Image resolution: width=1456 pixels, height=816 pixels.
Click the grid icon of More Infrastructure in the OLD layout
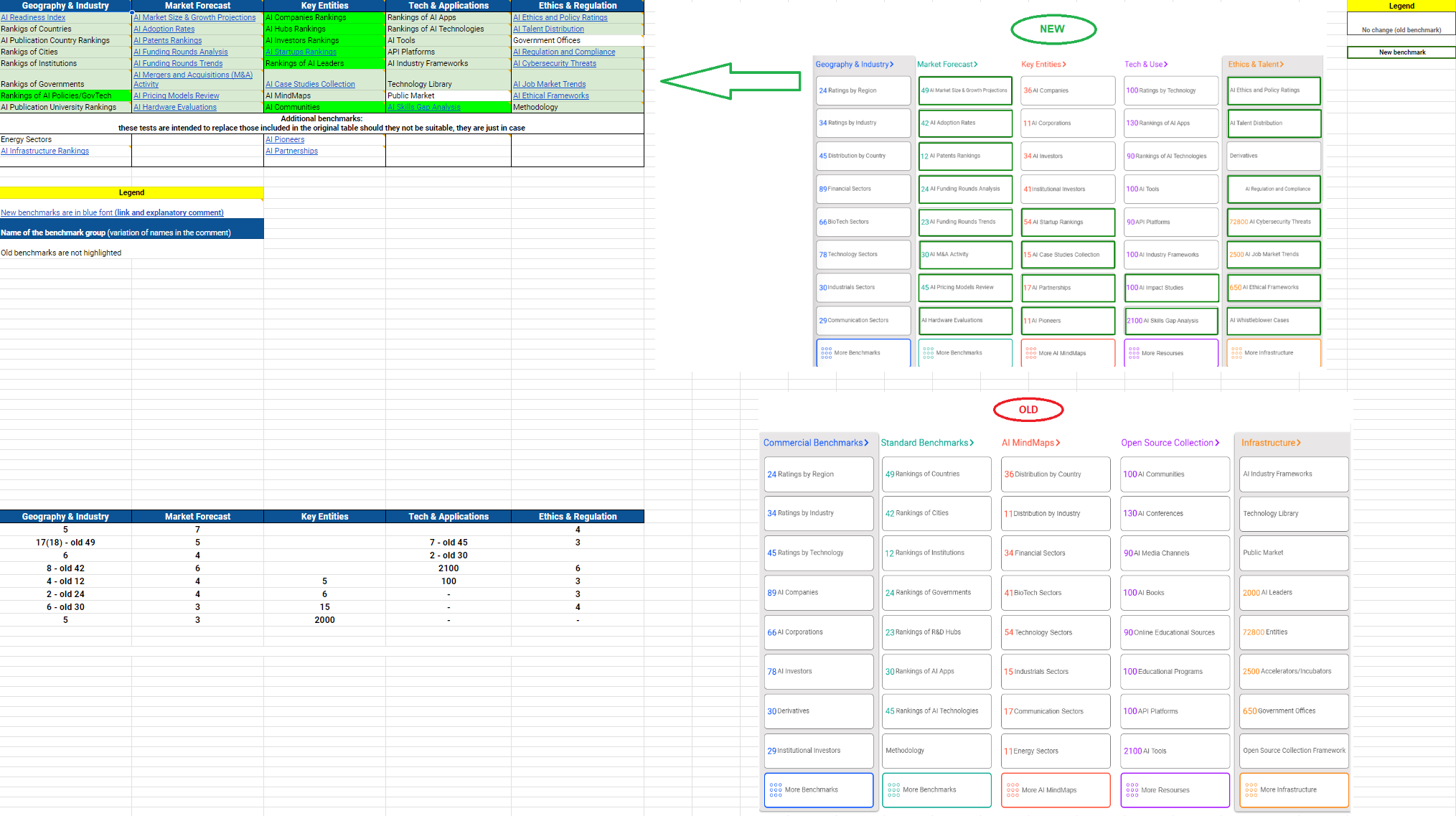[1251, 789]
